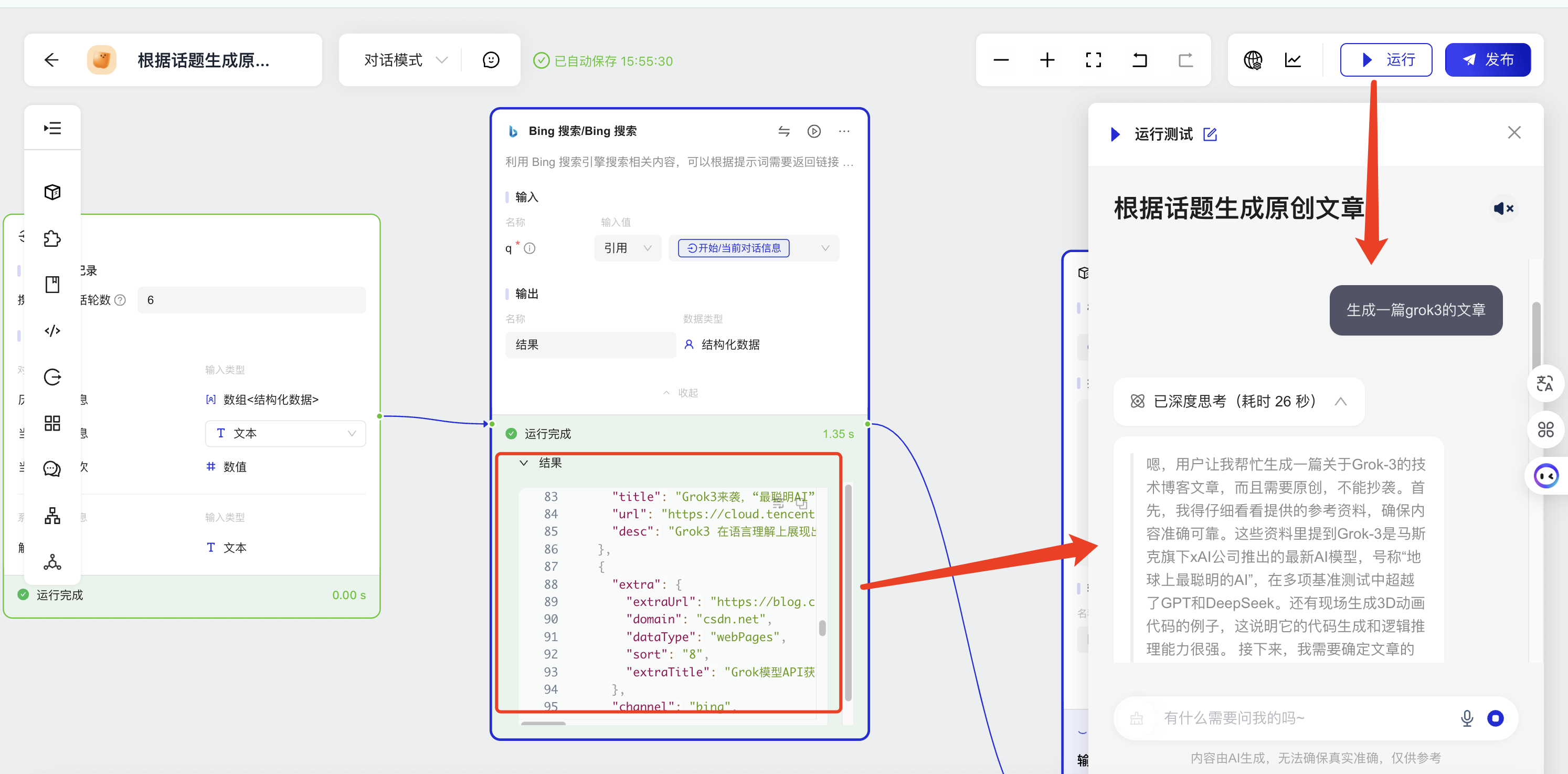
Task: Click the 运行 button
Action: [x=1385, y=60]
